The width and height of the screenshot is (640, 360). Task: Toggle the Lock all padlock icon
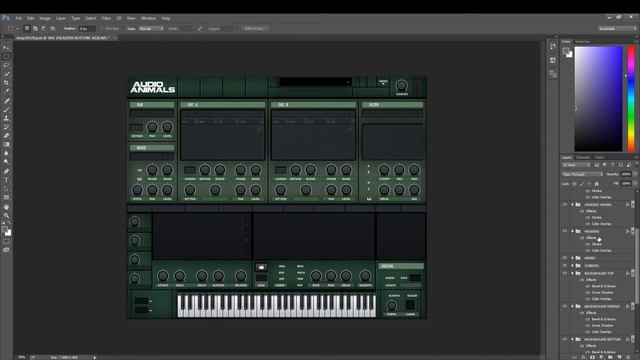(x=596, y=184)
